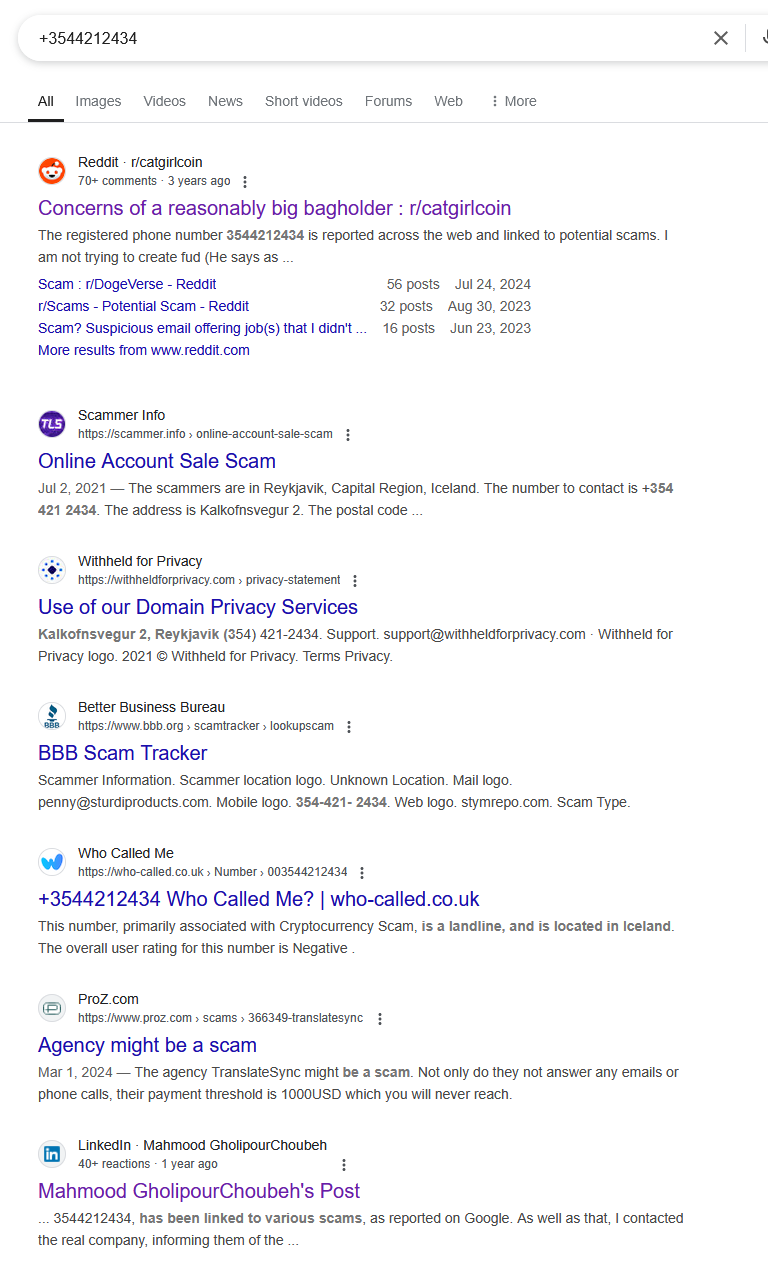The width and height of the screenshot is (768, 1276).
Task: Open BBB Scam Tracker result link
Action: coord(123,753)
